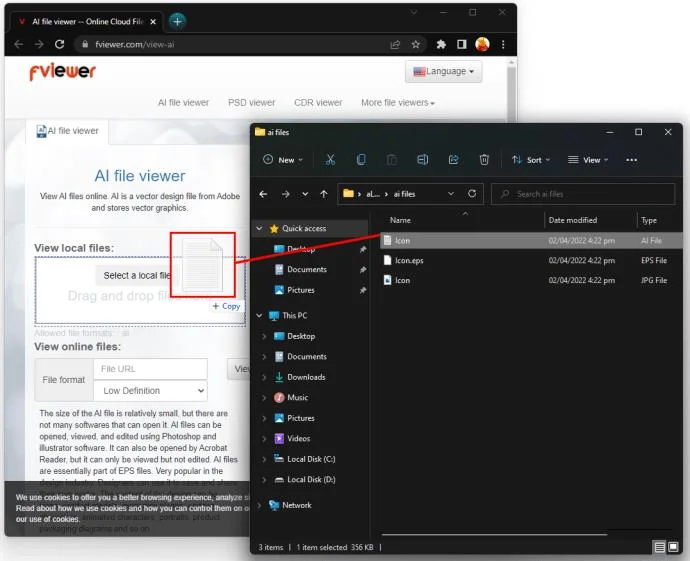Open Music under This PC

pyautogui.click(x=297, y=398)
